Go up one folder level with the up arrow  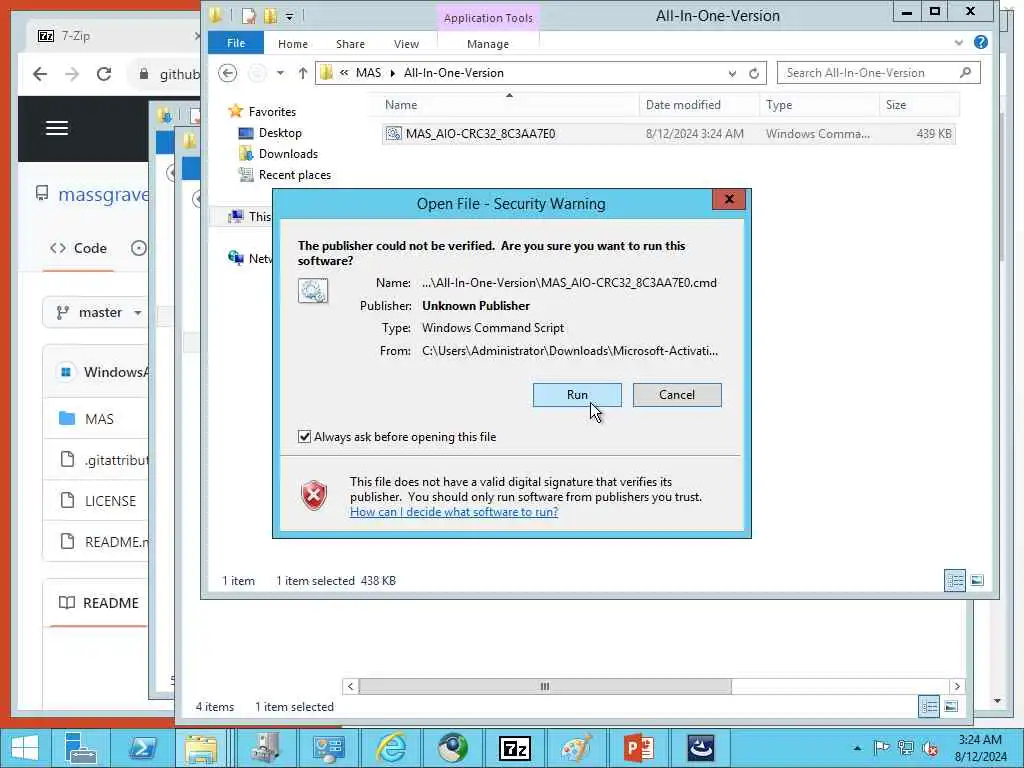tap(302, 73)
